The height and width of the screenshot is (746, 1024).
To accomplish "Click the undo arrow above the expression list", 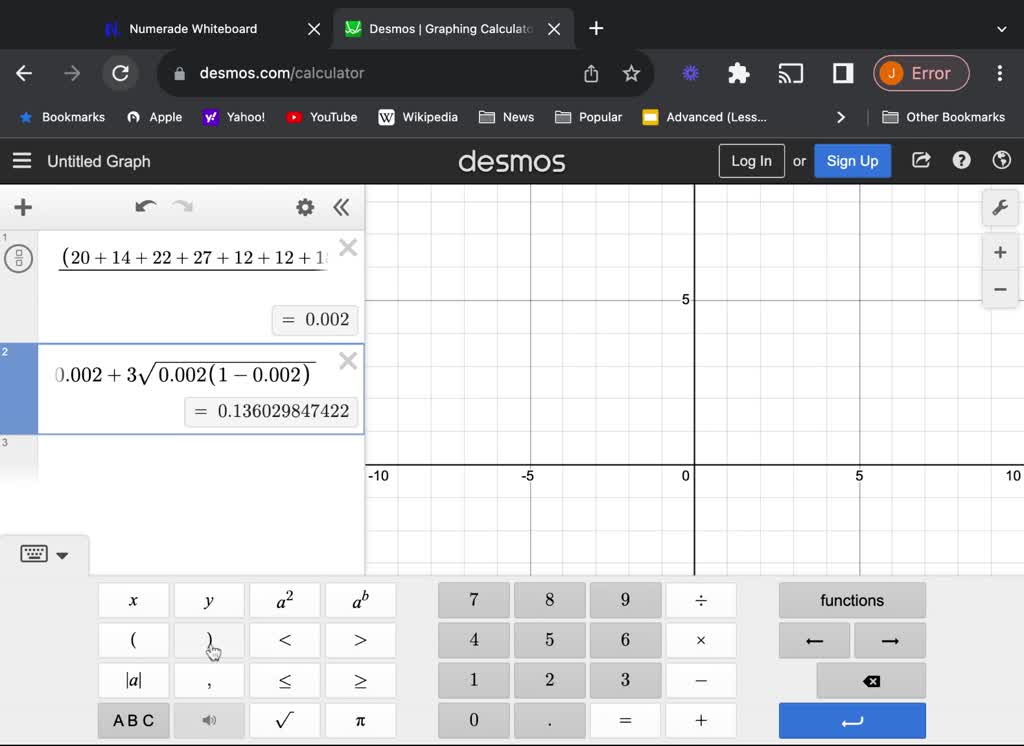I will pyautogui.click(x=145, y=207).
